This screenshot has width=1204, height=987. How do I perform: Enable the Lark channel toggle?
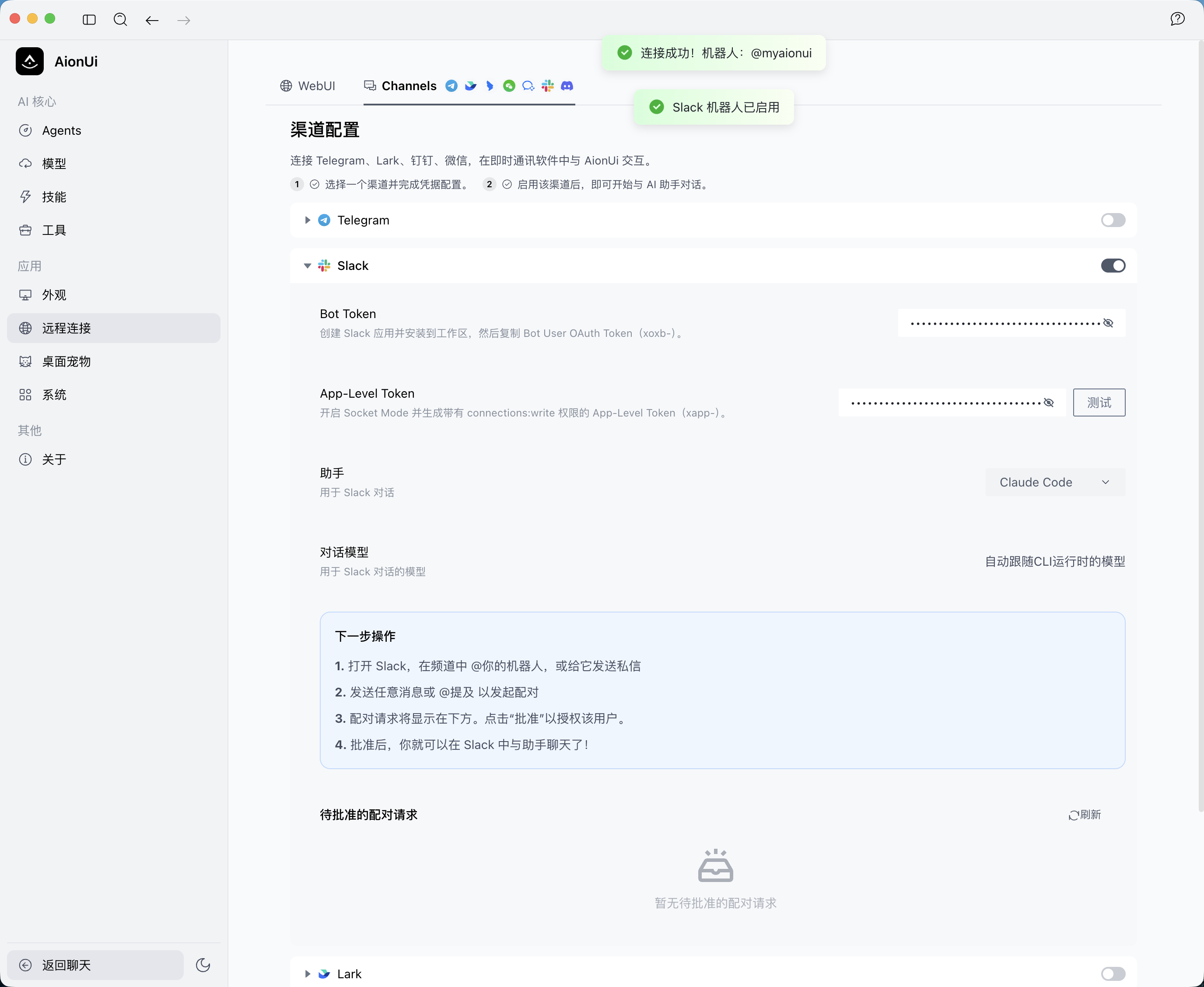[x=1113, y=974]
